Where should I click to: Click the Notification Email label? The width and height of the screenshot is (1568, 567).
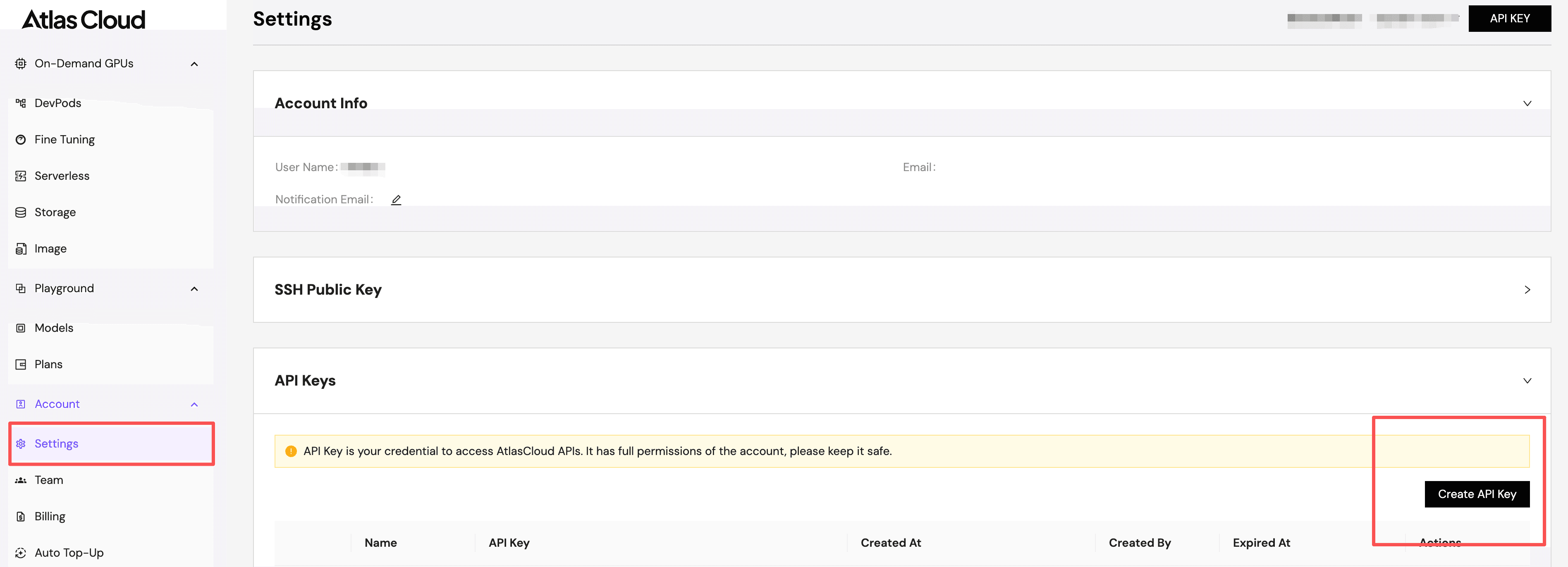coord(324,200)
